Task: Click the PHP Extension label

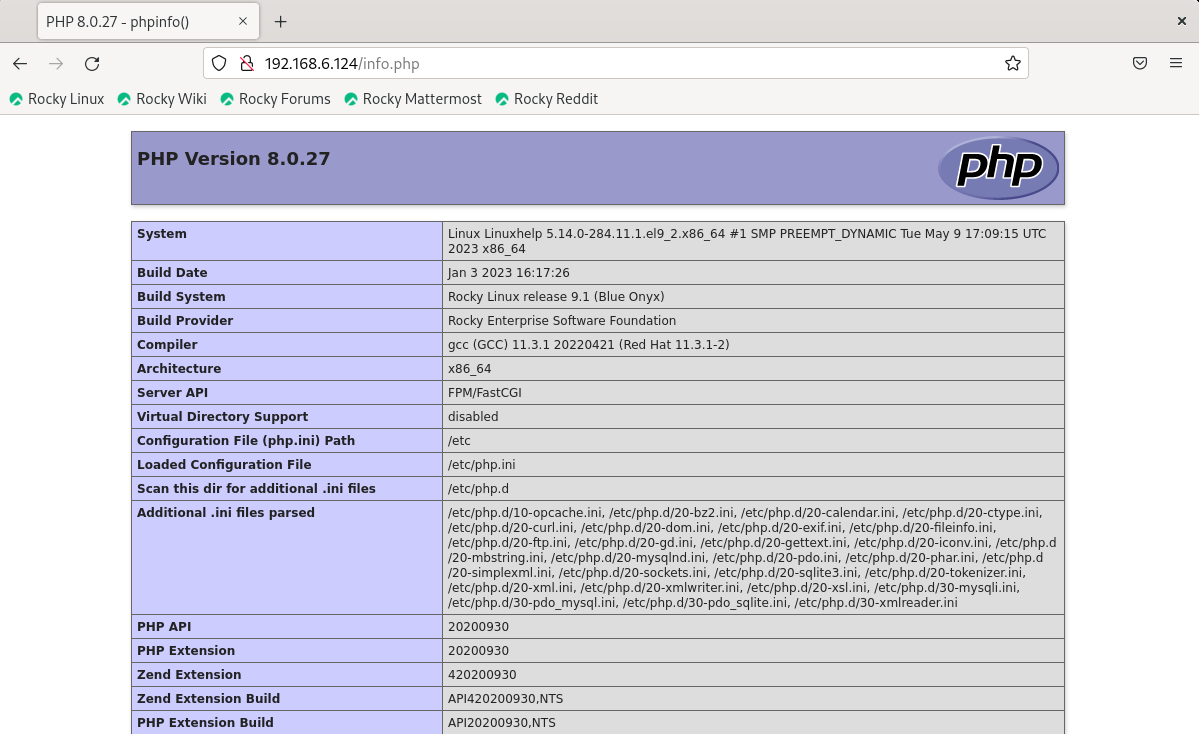Action: pos(186,650)
